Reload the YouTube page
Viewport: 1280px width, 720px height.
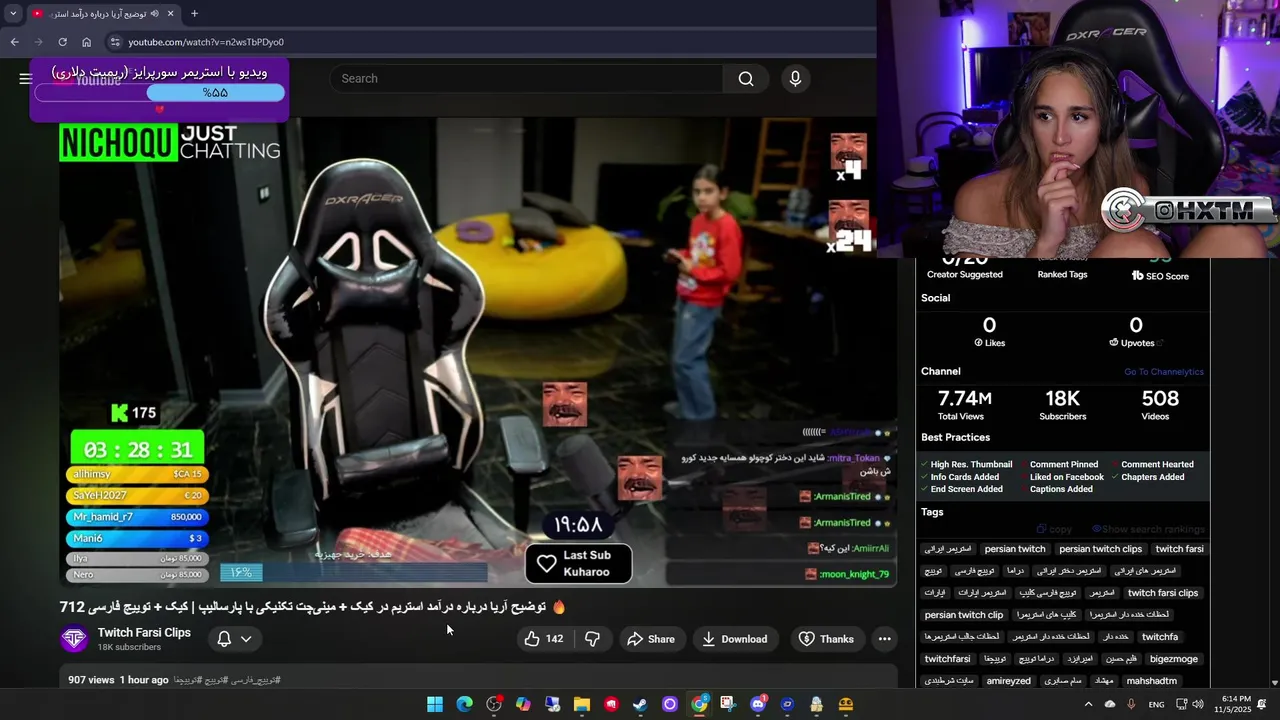point(62,42)
